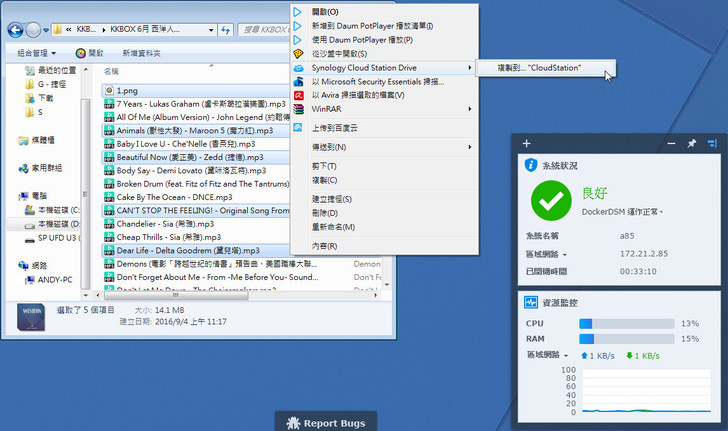Select the 1.png file
Image resolution: width=728 pixels, height=431 pixels.
(196, 91)
